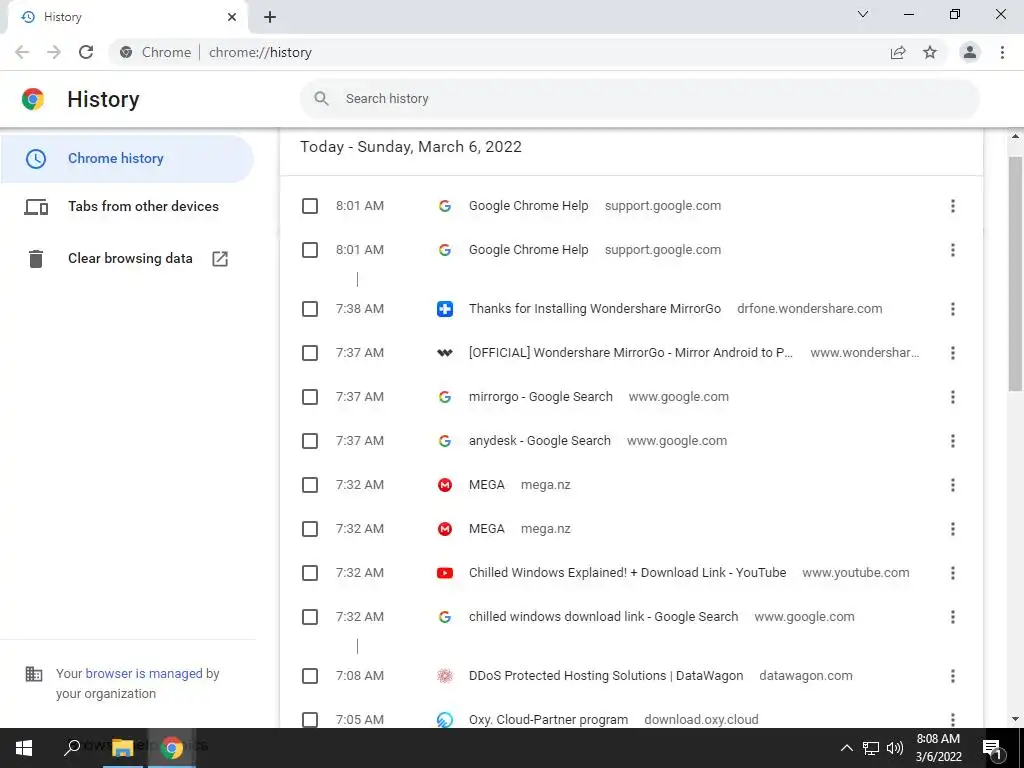This screenshot has width=1024, height=768.
Task: Open Clear browsing data
Action: pos(127,259)
